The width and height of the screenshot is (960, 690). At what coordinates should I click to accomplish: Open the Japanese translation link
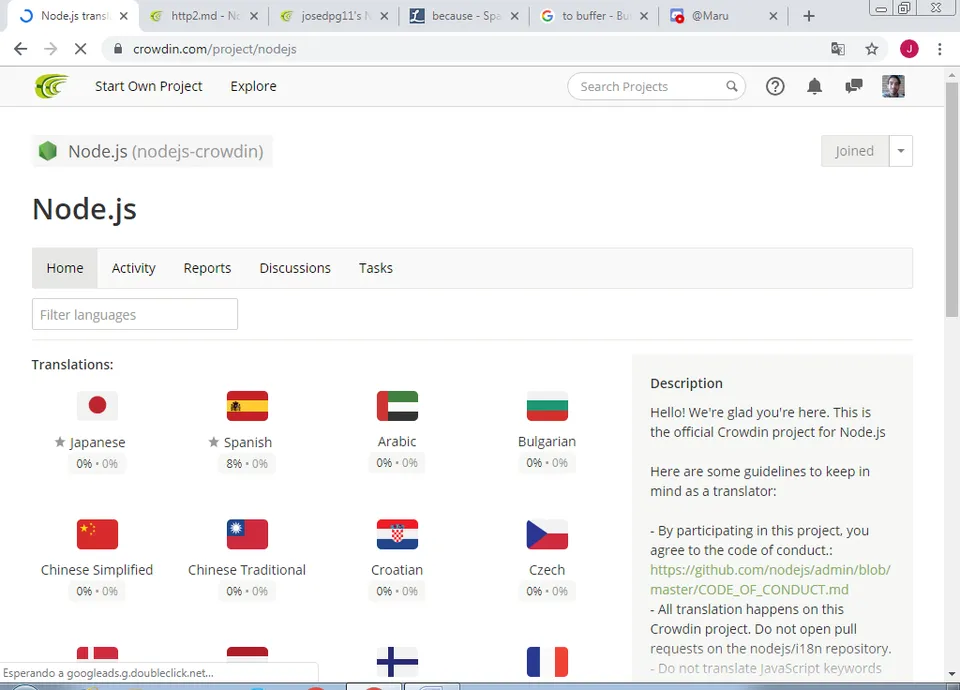click(97, 442)
